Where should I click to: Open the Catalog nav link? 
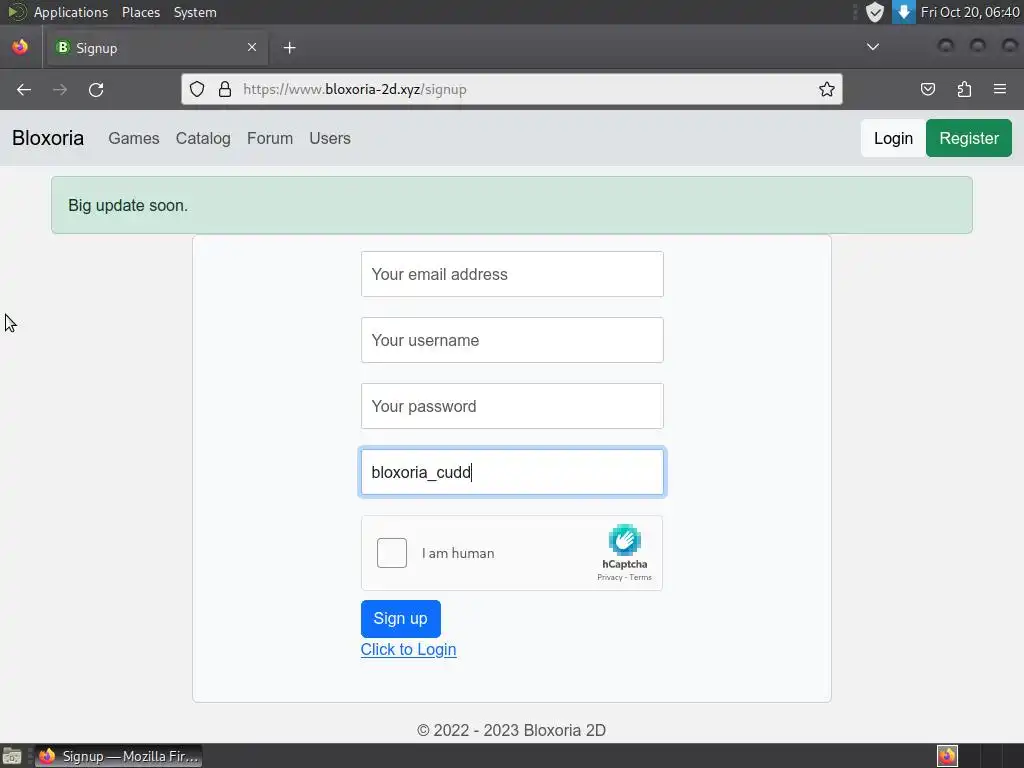[x=203, y=138]
